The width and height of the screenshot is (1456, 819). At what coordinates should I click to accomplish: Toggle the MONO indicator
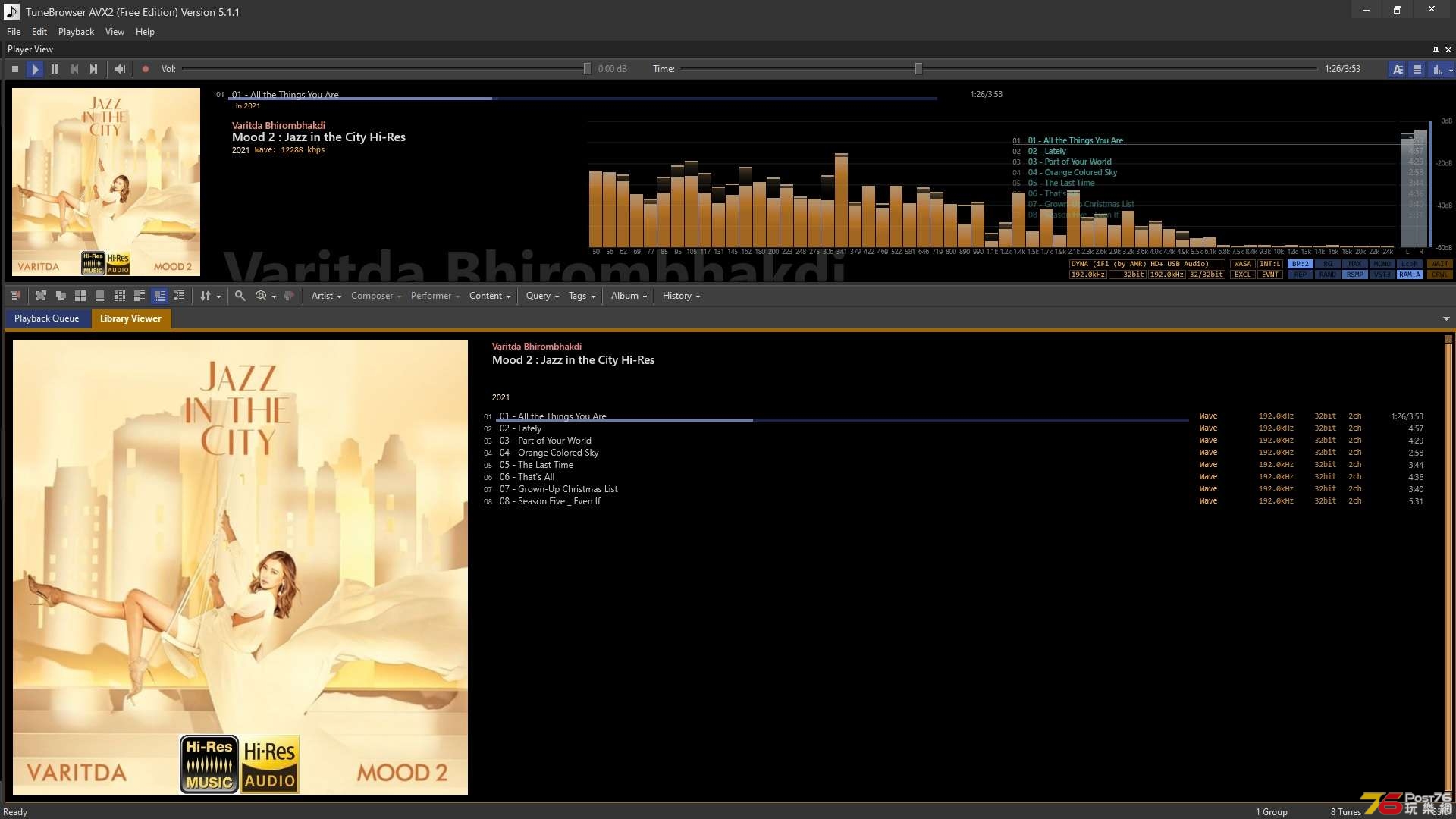1382,264
